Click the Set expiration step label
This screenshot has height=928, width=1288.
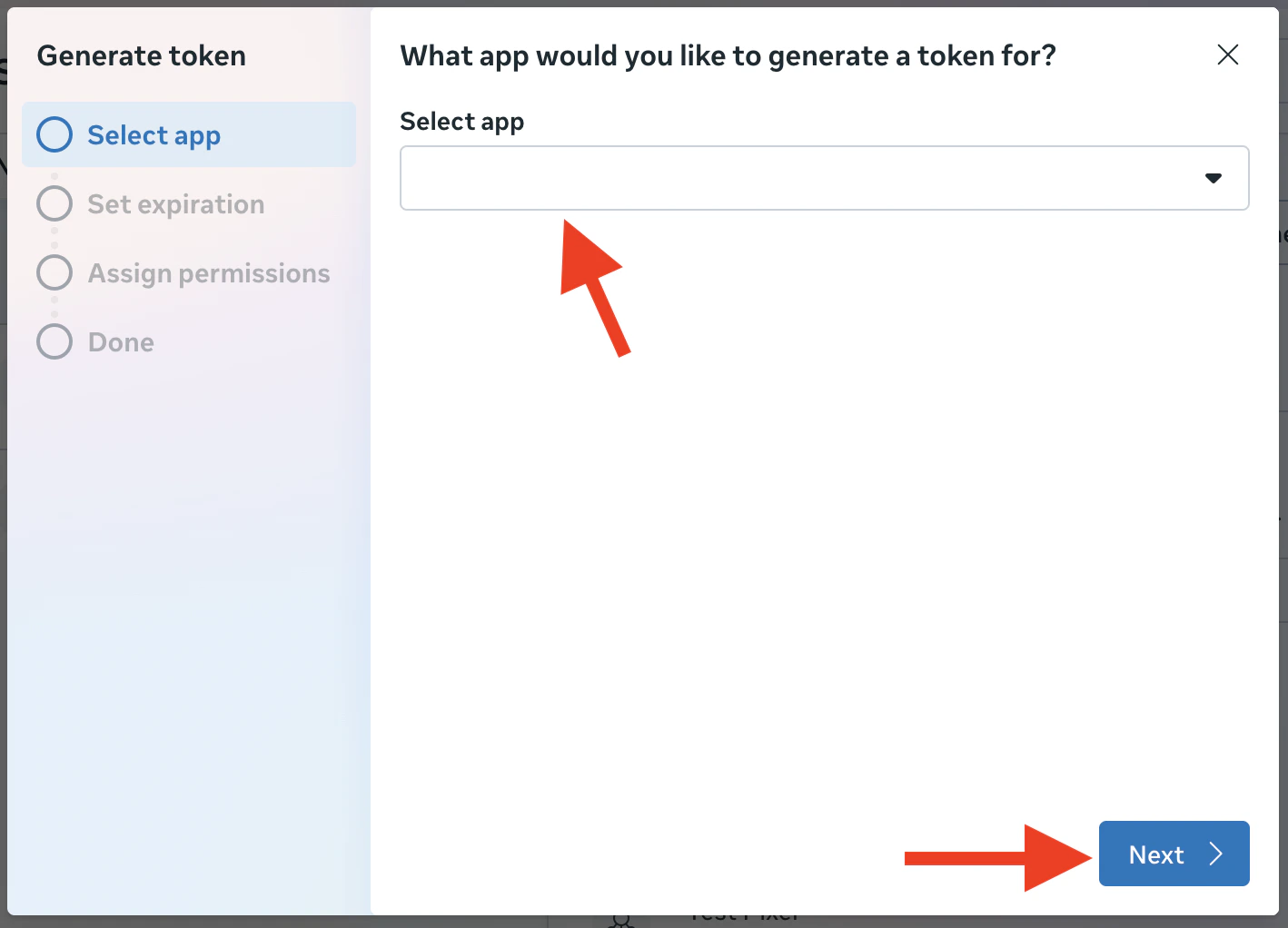175,203
